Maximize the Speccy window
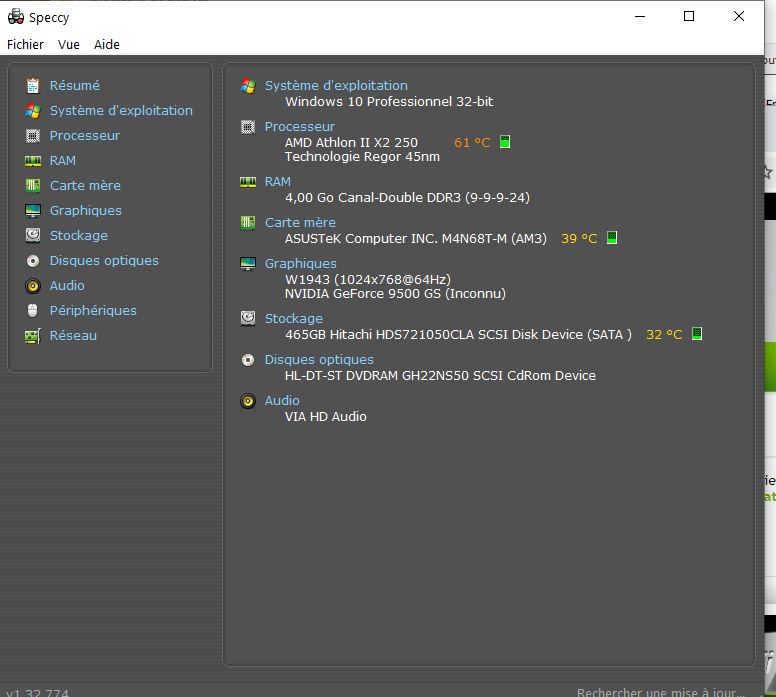This screenshot has width=776, height=697. tap(689, 16)
